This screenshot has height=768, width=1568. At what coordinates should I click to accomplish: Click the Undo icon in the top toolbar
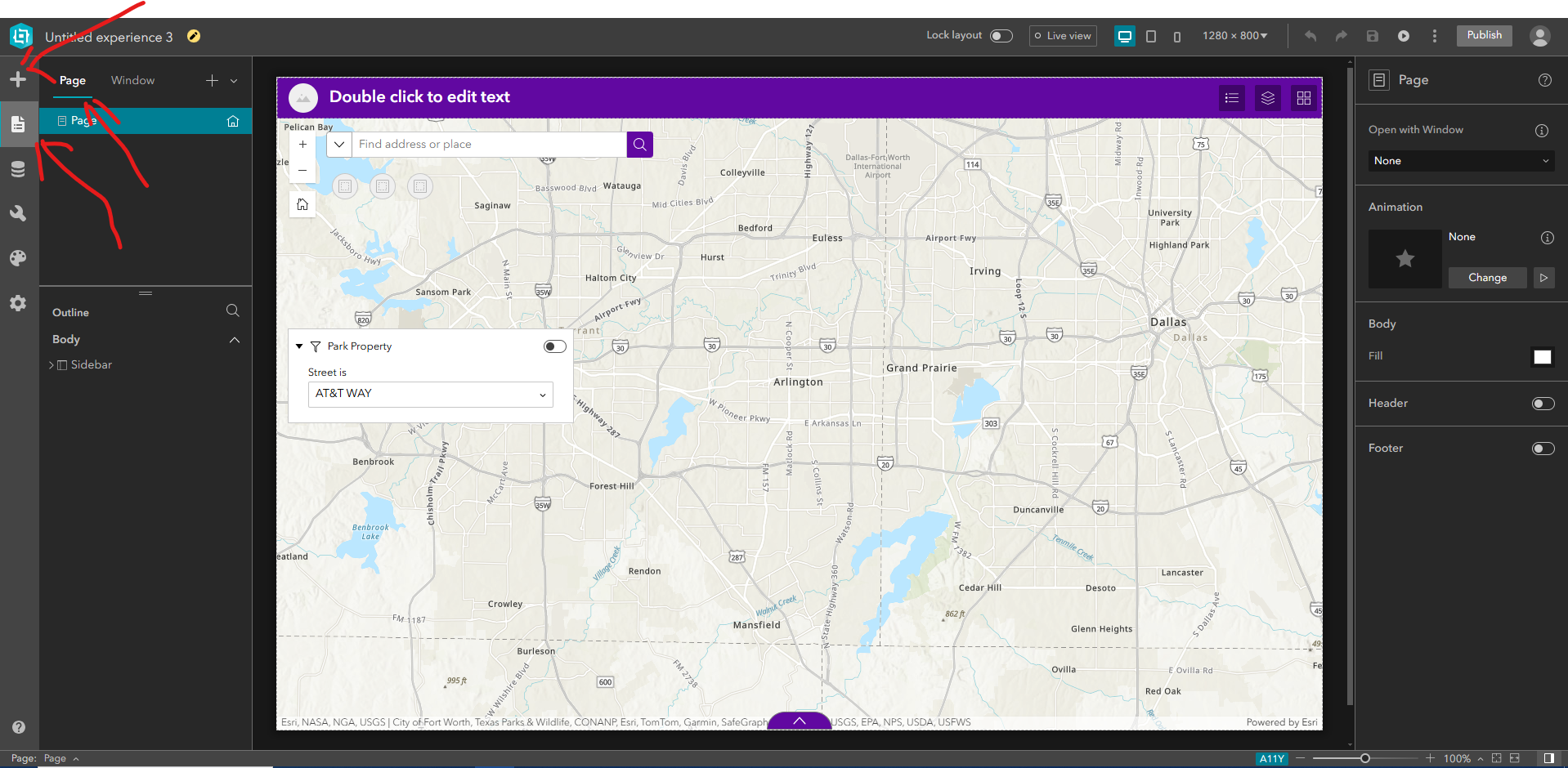1310,36
